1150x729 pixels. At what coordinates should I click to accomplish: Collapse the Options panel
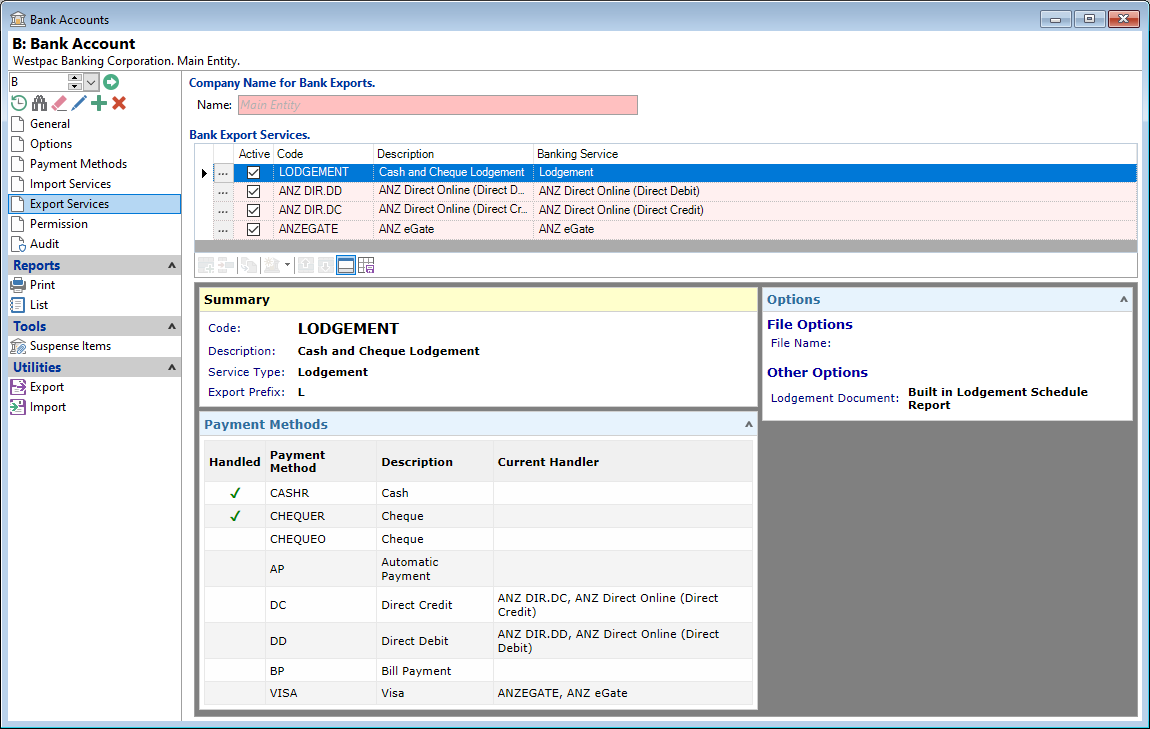point(1123,299)
